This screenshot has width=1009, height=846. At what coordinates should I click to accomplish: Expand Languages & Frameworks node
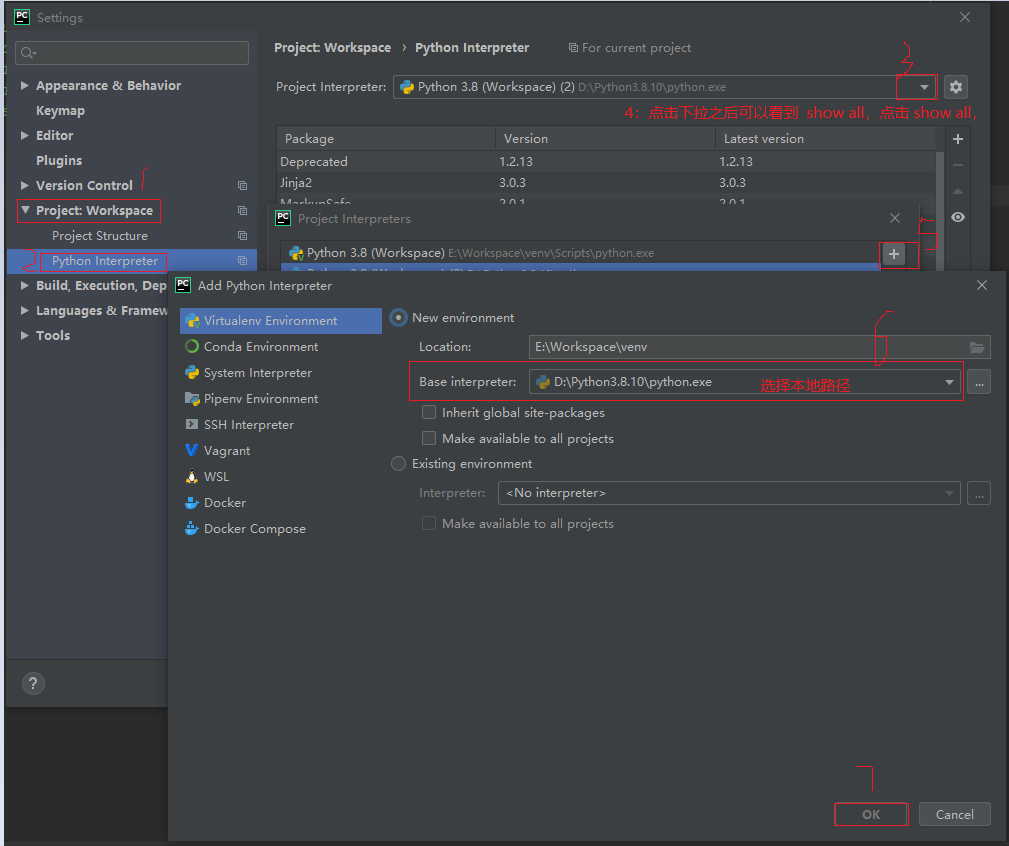pyautogui.click(x=24, y=310)
